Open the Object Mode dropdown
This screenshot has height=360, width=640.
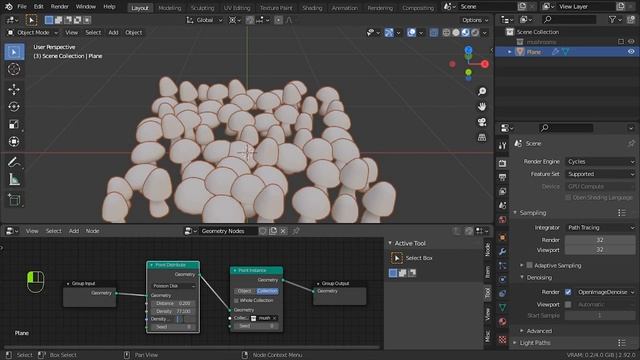33,32
